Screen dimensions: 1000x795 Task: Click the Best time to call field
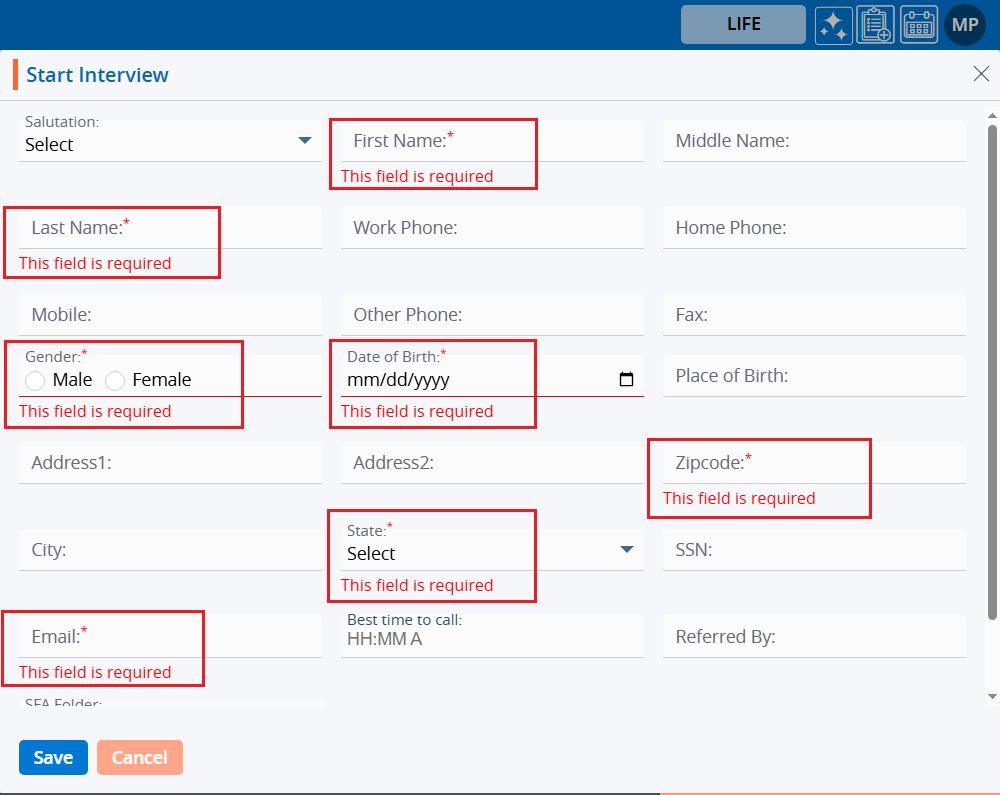pos(491,638)
